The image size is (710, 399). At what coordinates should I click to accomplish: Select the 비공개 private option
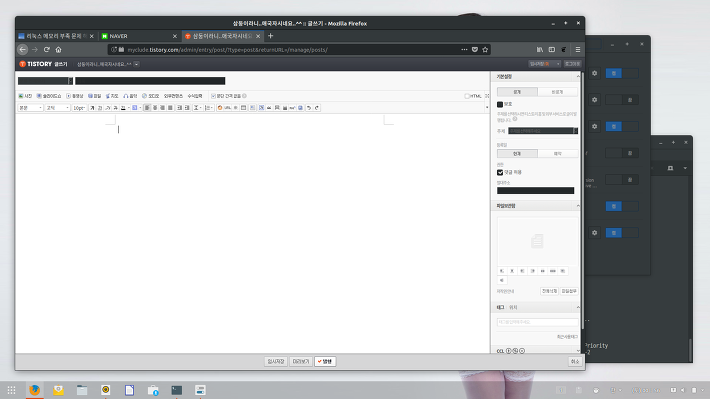tap(557, 92)
